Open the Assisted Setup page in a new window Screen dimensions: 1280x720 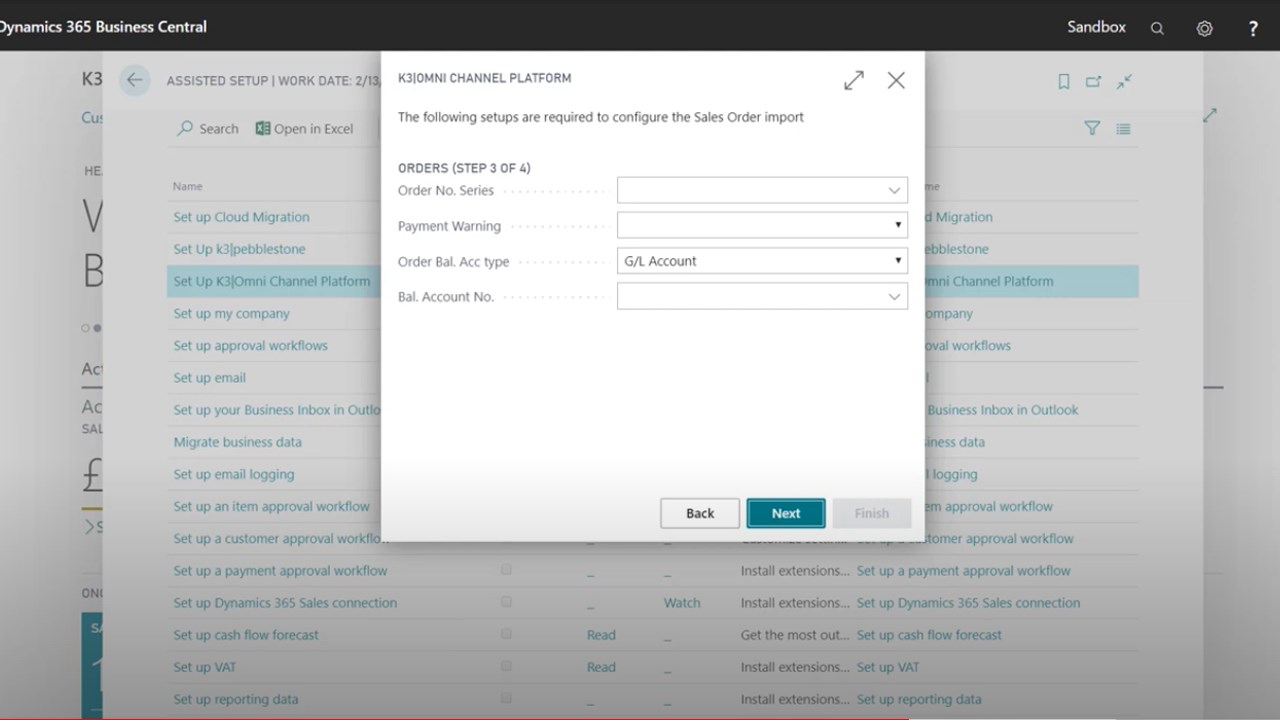click(1093, 82)
